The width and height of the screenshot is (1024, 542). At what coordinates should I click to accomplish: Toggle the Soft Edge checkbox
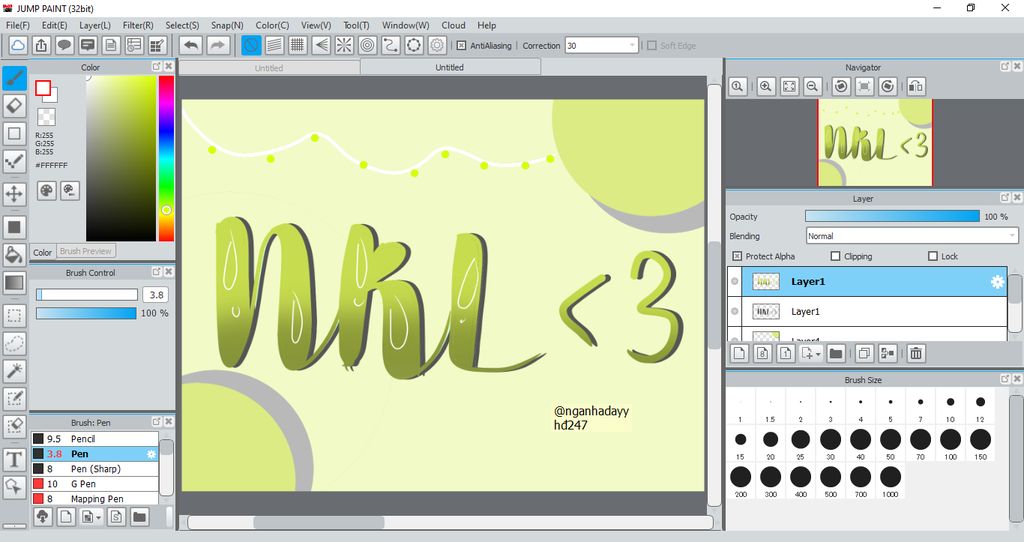point(651,46)
